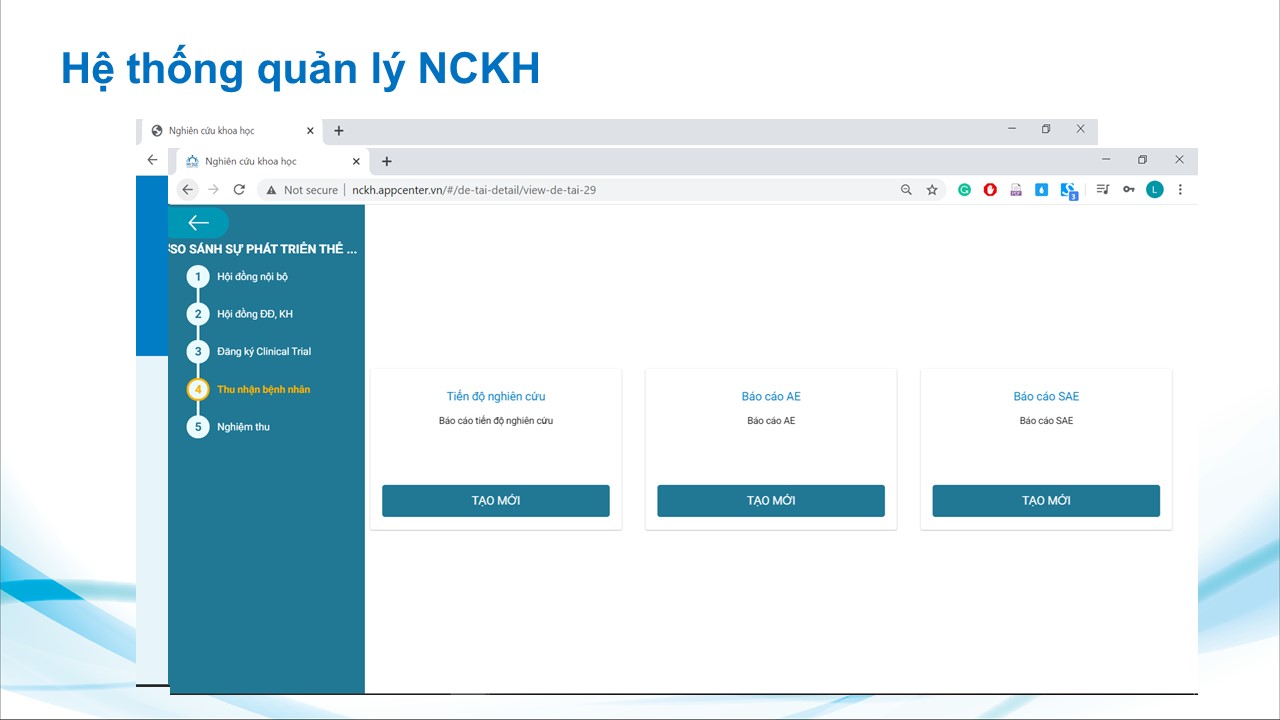Select step 1 Hội đồng nội bộ
The height and width of the screenshot is (720, 1280).
[251, 277]
